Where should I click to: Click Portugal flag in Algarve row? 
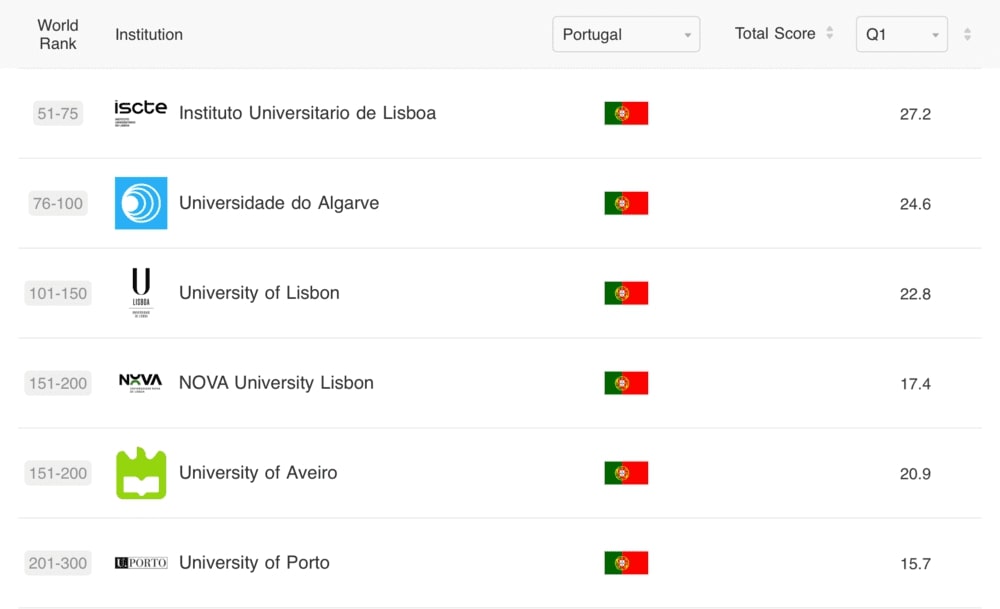coord(626,203)
